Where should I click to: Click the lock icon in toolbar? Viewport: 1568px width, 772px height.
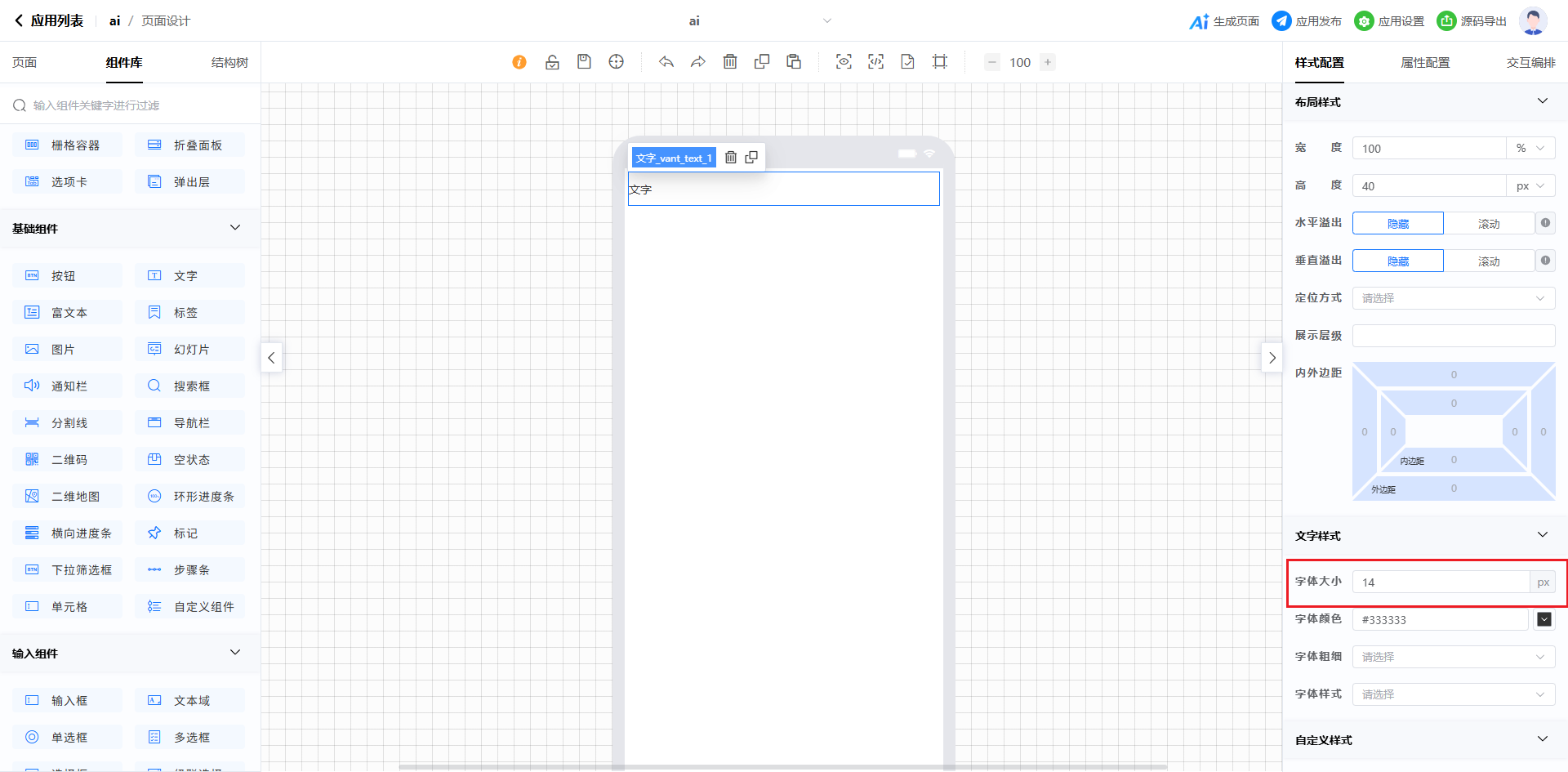(x=552, y=62)
